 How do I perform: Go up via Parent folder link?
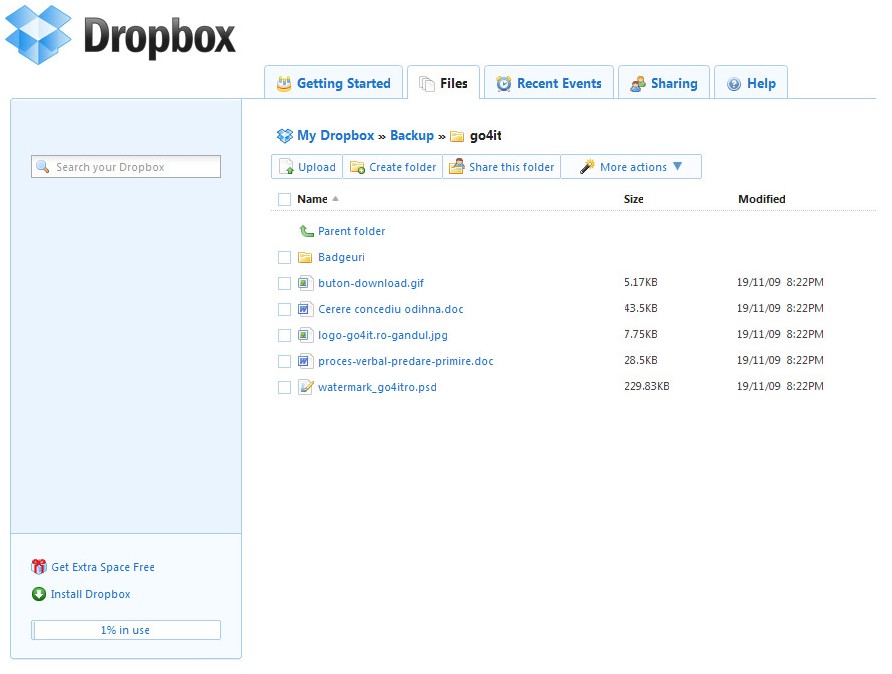[352, 231]
